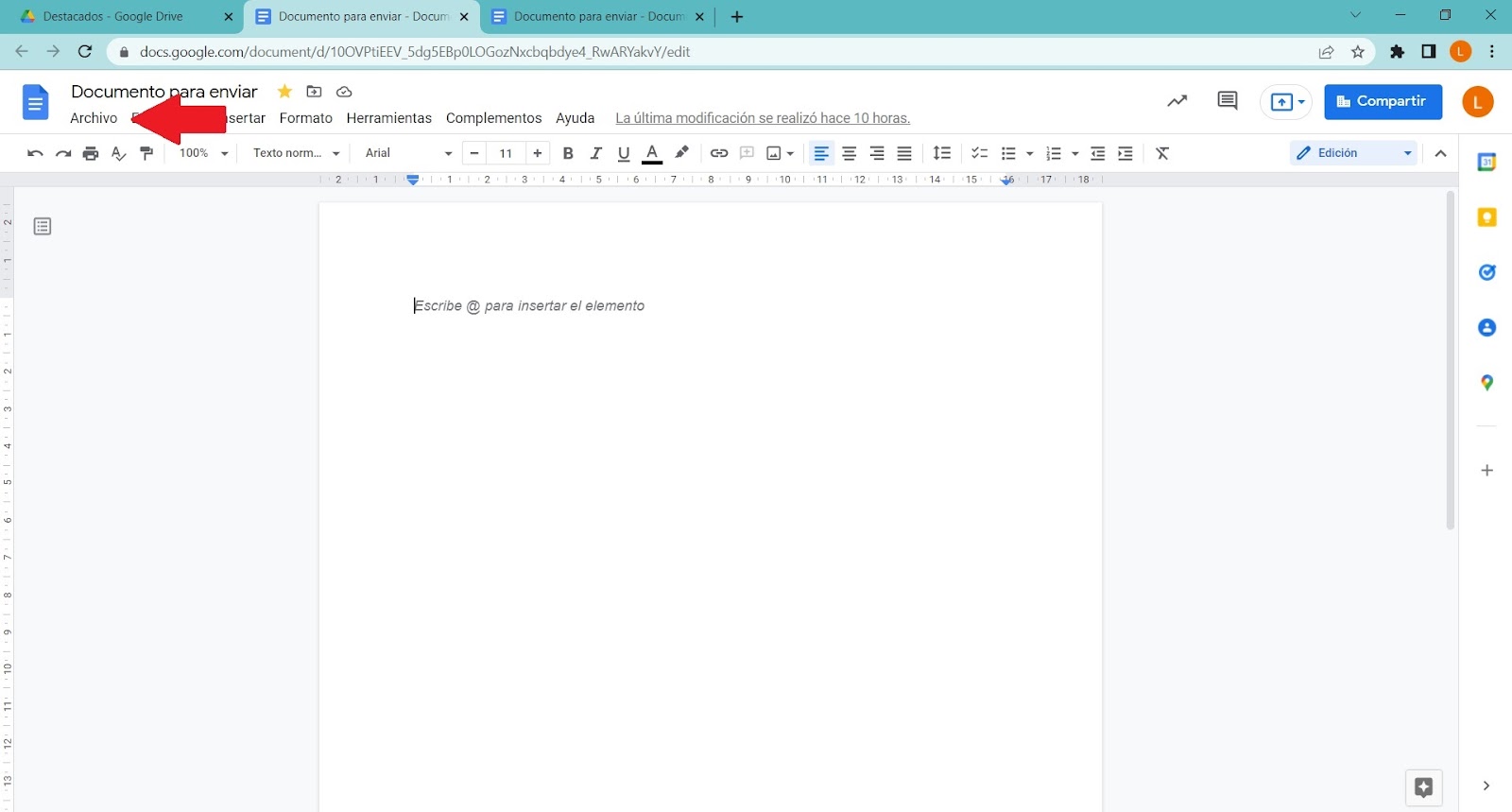This screenshot has height=812, width=1512.
Task: Open the text color picker
Action: tap(652, 153)
